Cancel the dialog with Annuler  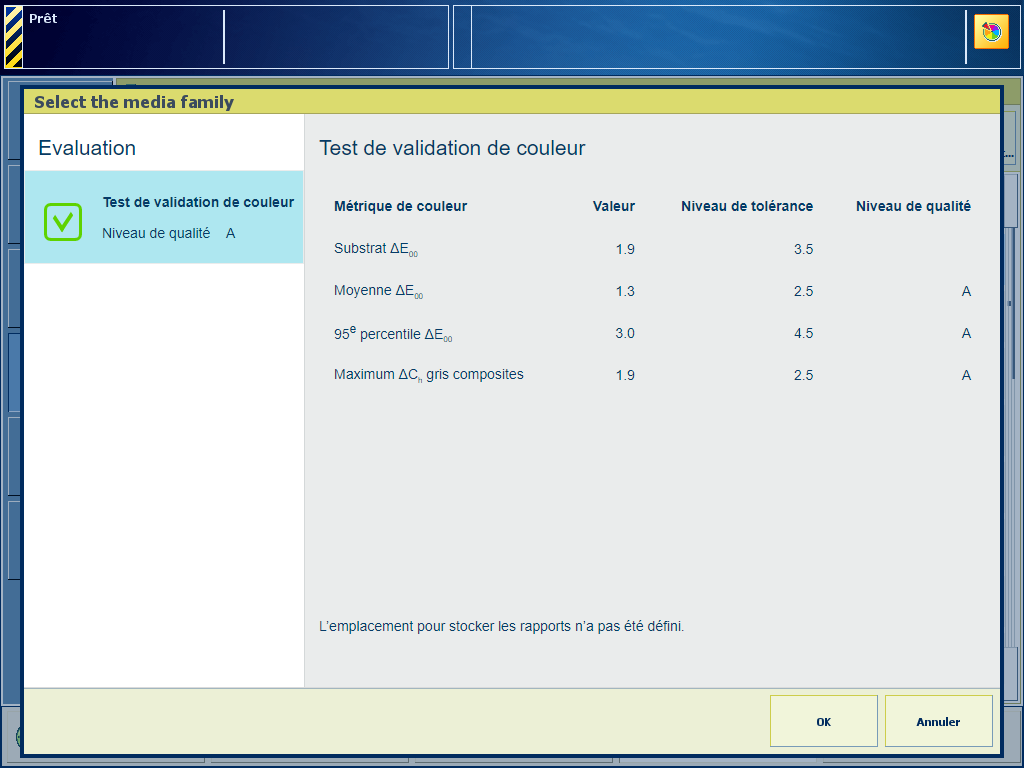938,722
